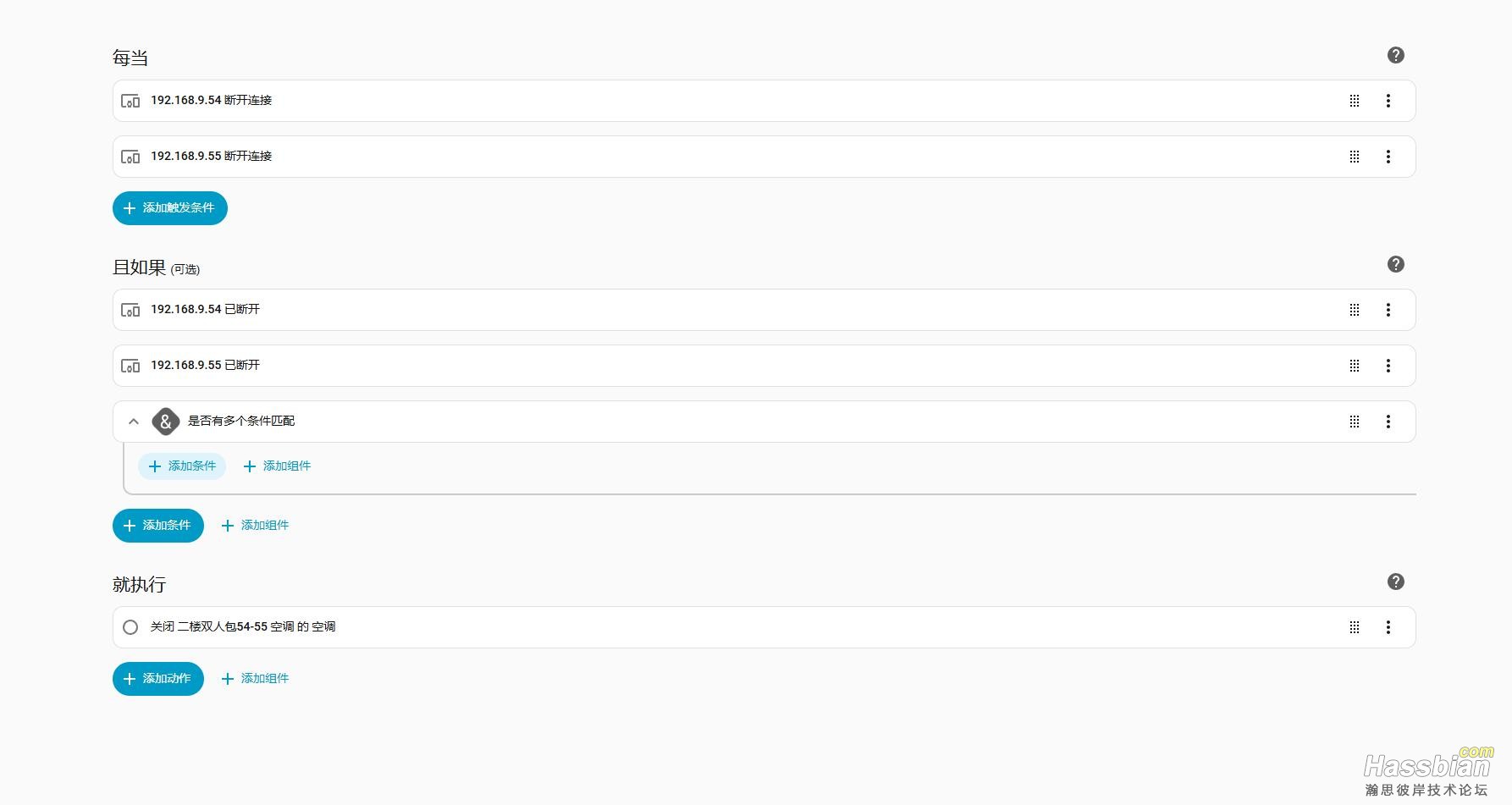Click circle icon beside 关闭 二楼双人包54-55 空调
The image size is (1512, 805).
(130, 627)
